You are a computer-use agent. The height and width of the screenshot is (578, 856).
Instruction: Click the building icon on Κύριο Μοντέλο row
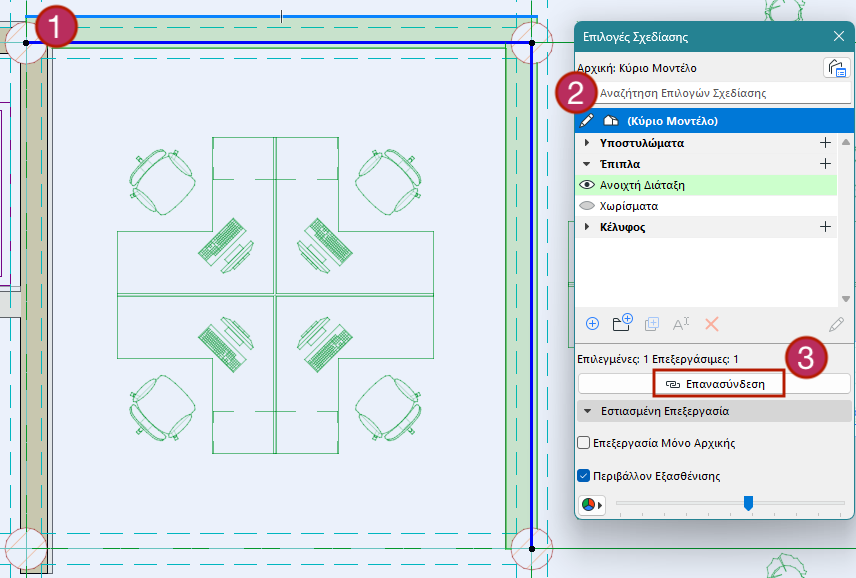611,121
